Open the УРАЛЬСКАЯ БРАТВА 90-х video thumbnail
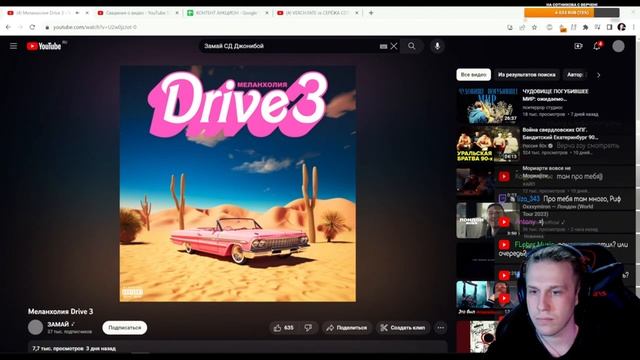The width and height of the screenshot is (640, 360). click(488, 144)
